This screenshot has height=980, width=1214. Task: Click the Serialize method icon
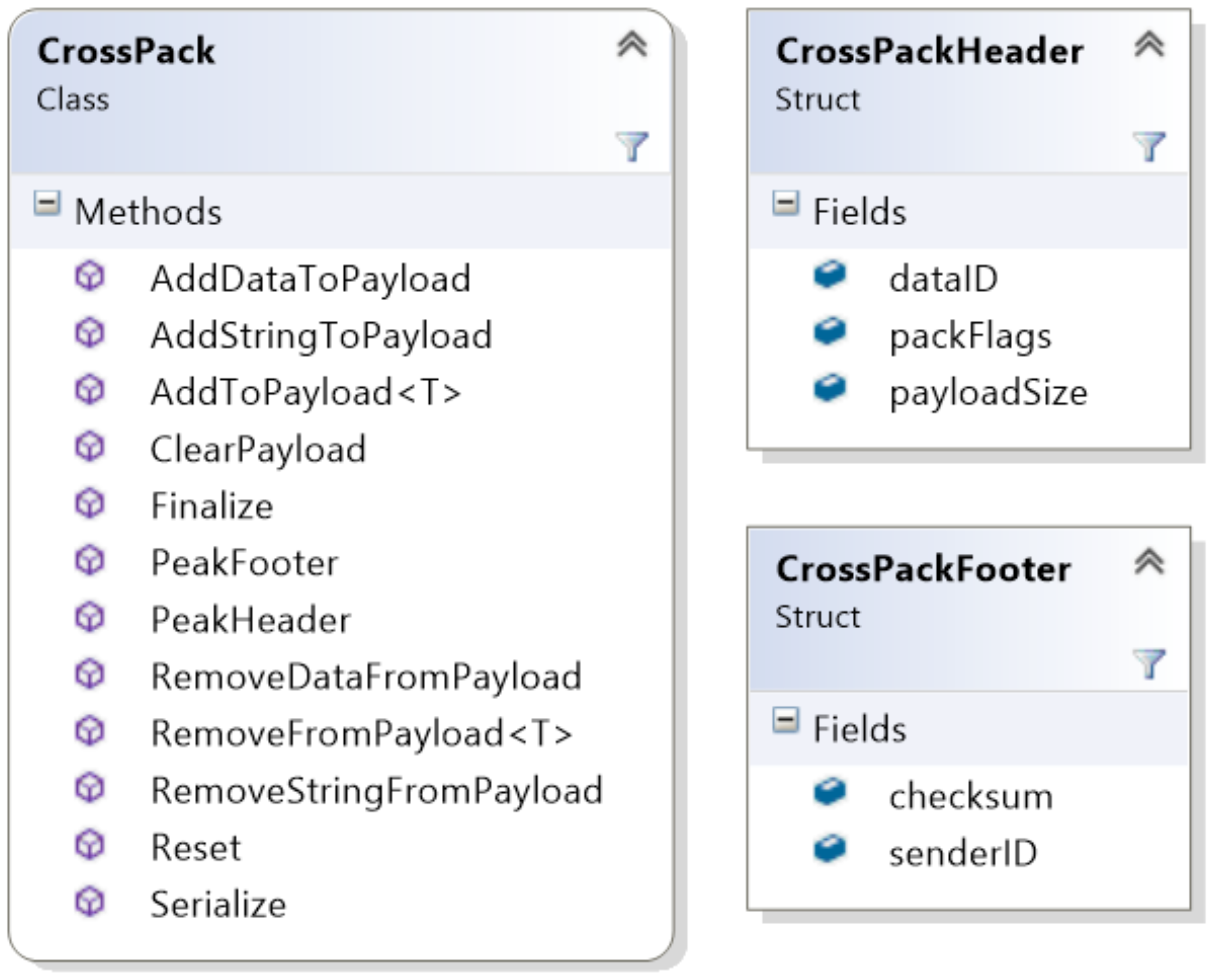(x=90, y=902)
